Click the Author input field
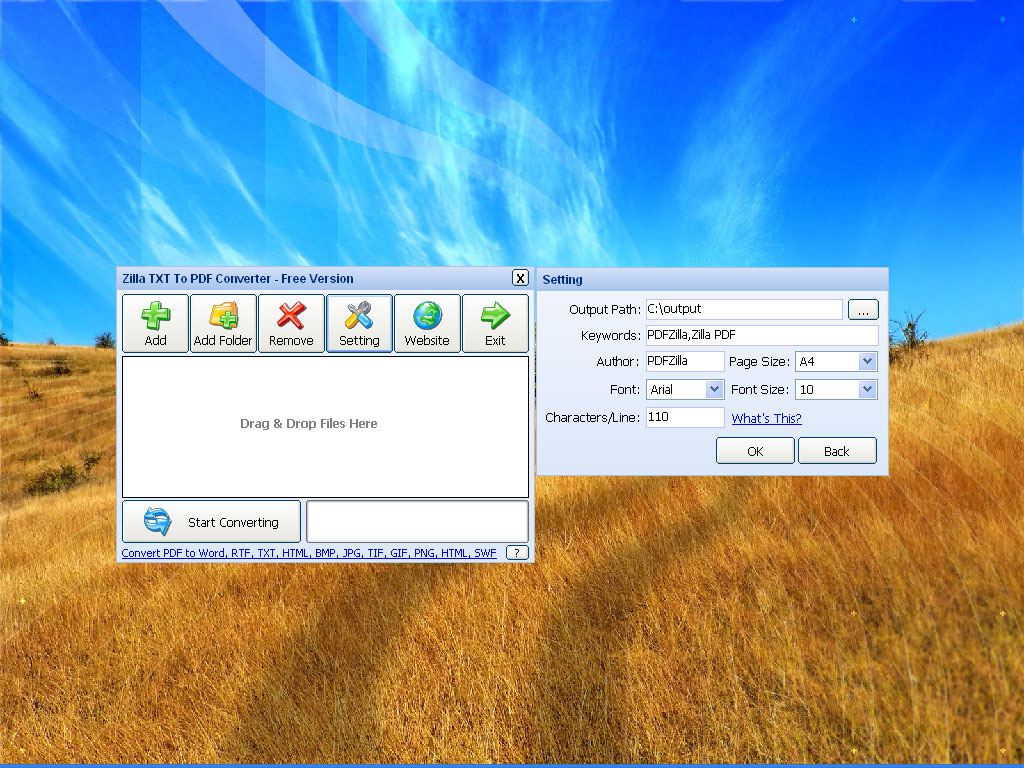 684,361
